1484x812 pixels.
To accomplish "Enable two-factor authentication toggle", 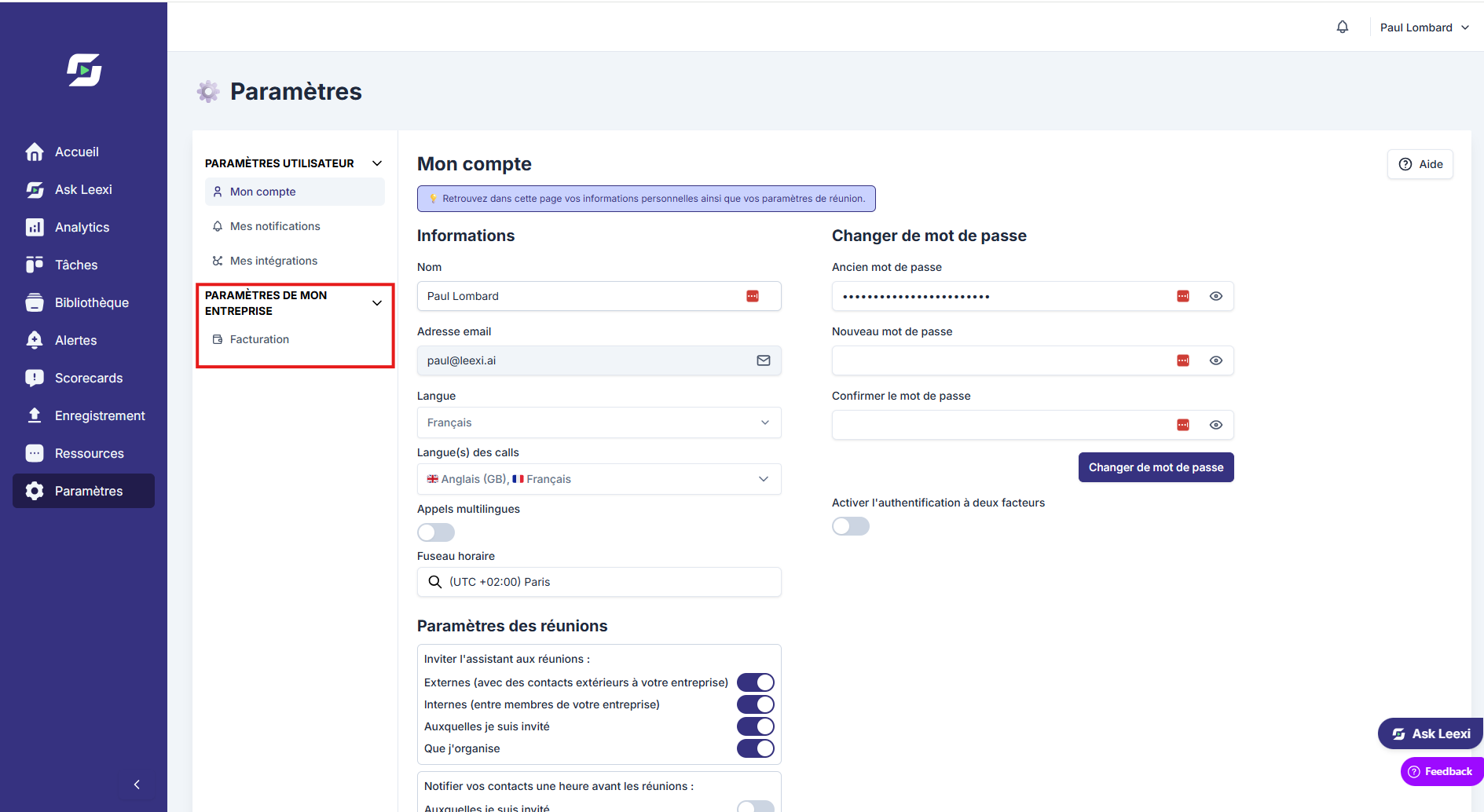I will point(851,526).
